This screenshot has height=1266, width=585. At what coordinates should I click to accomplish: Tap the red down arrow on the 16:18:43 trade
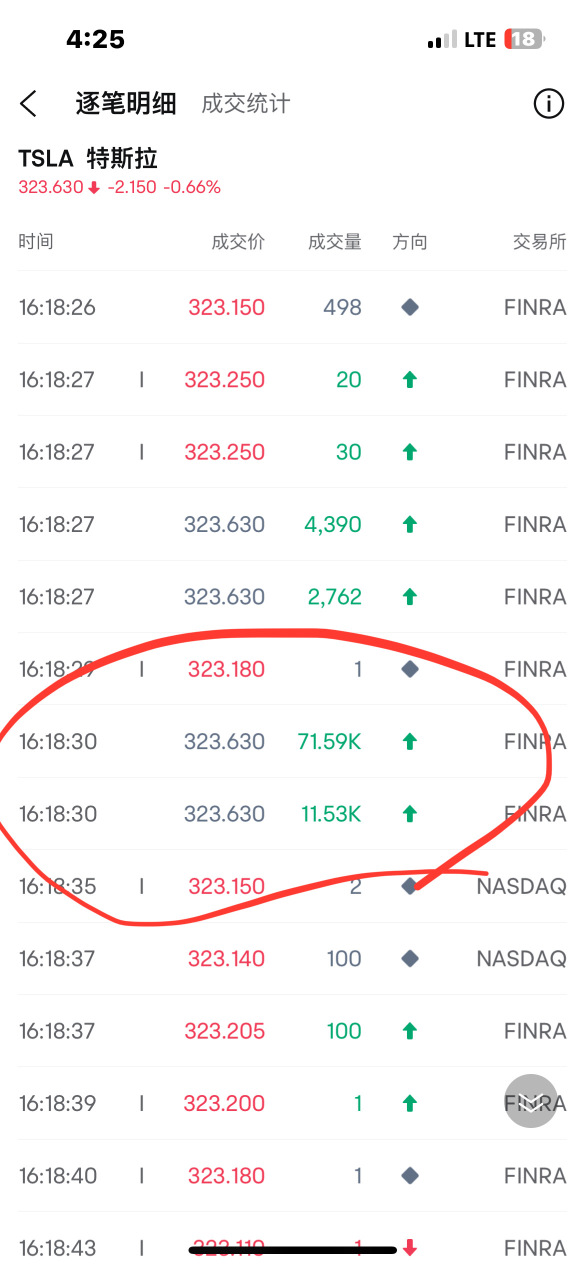click(x=409, y=1248)
